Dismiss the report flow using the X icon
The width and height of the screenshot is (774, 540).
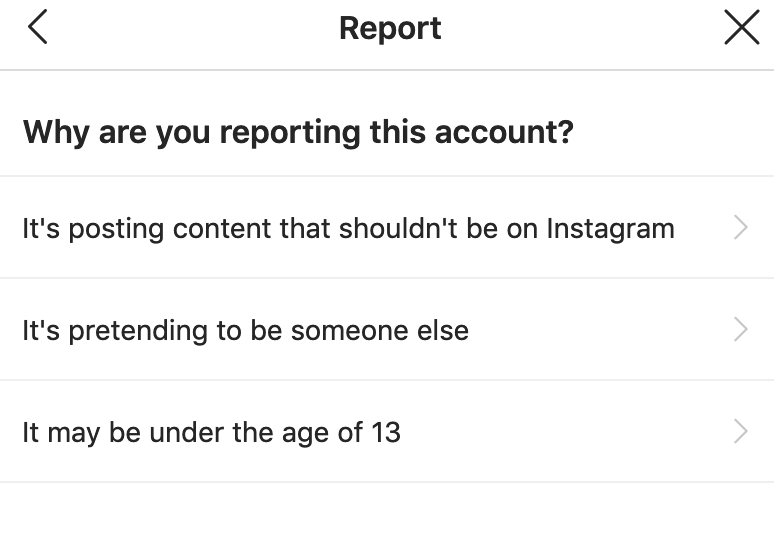741,28
